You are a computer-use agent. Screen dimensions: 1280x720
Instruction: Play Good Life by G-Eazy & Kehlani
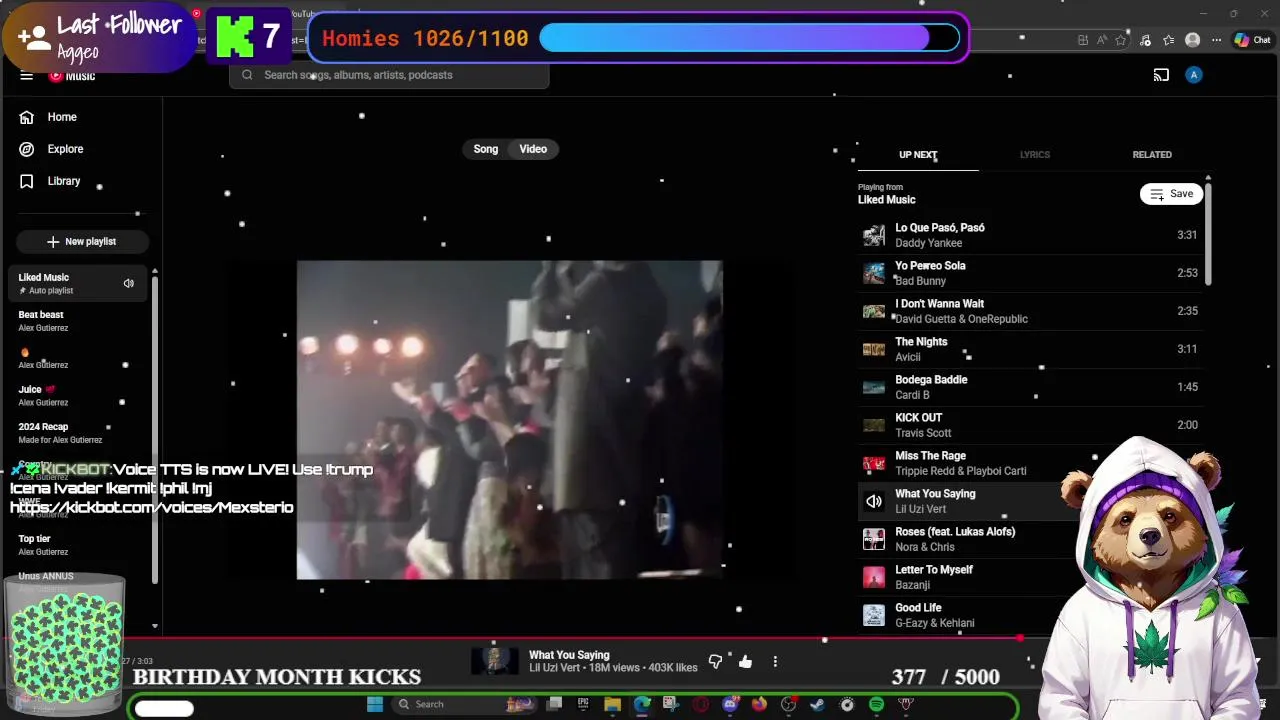pos(1030,615)
